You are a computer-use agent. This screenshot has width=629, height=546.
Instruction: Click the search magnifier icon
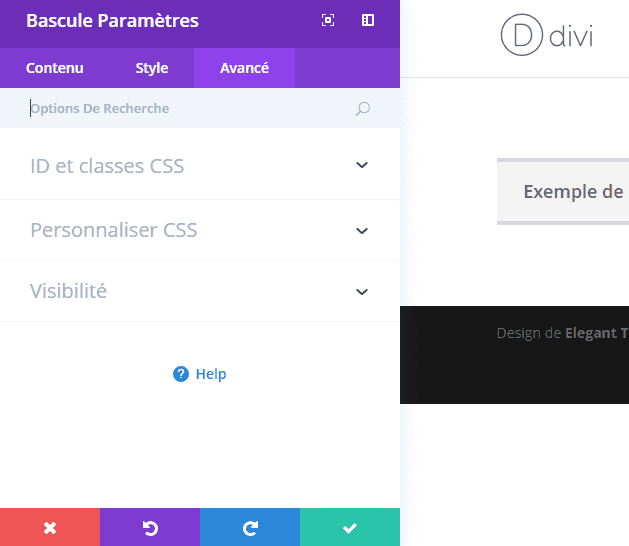click(x=363, y=108)
